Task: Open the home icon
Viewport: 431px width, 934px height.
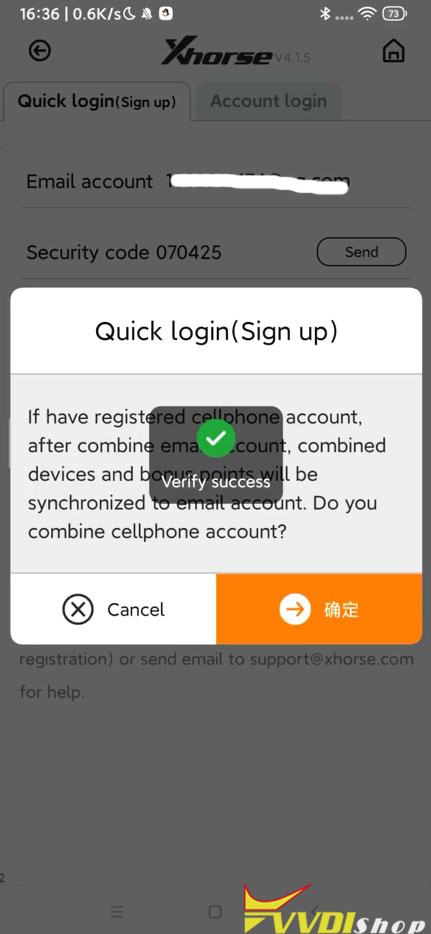Action: tap(393, 51)
